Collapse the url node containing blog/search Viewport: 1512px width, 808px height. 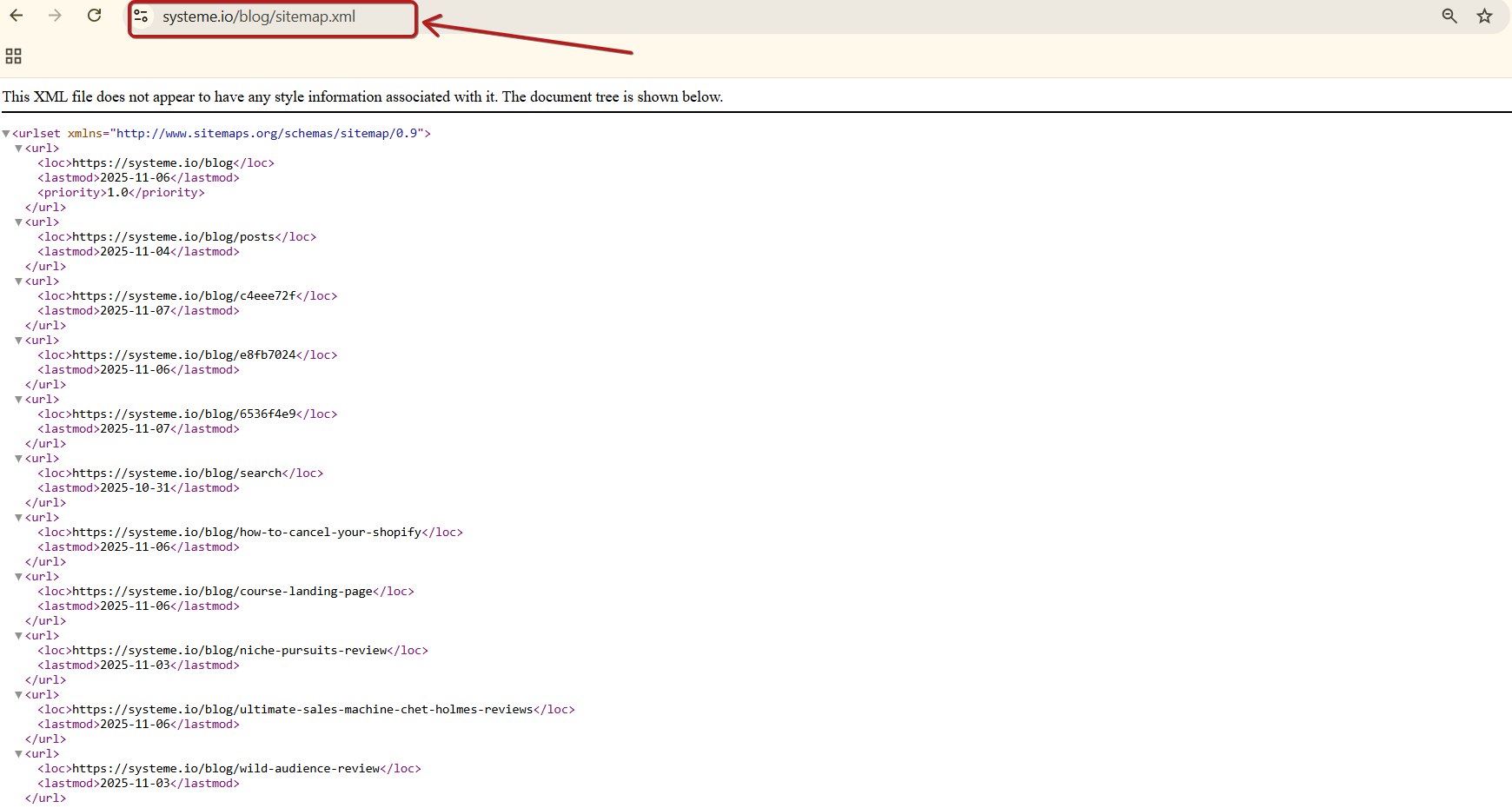pos(18,459)
